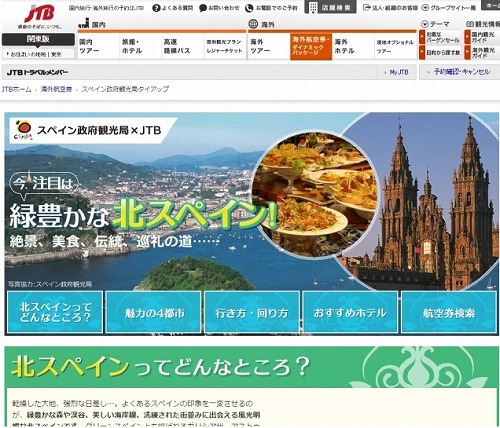The height and width of the screenshot is (428, 500).
Task: Select the 旅館・ホテル menu item
Action: 141,46
